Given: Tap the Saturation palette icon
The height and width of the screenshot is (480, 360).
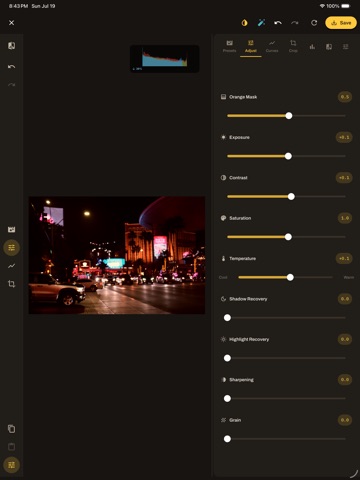Looking at the screenshot, I should click(223, 218).
